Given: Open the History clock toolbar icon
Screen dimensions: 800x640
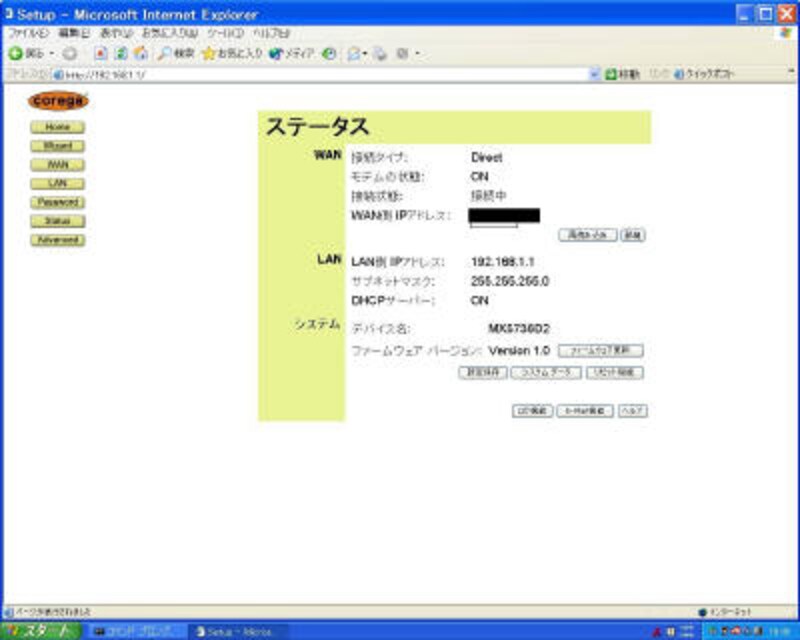Looking at the screenshot, I should coord(329,54).
